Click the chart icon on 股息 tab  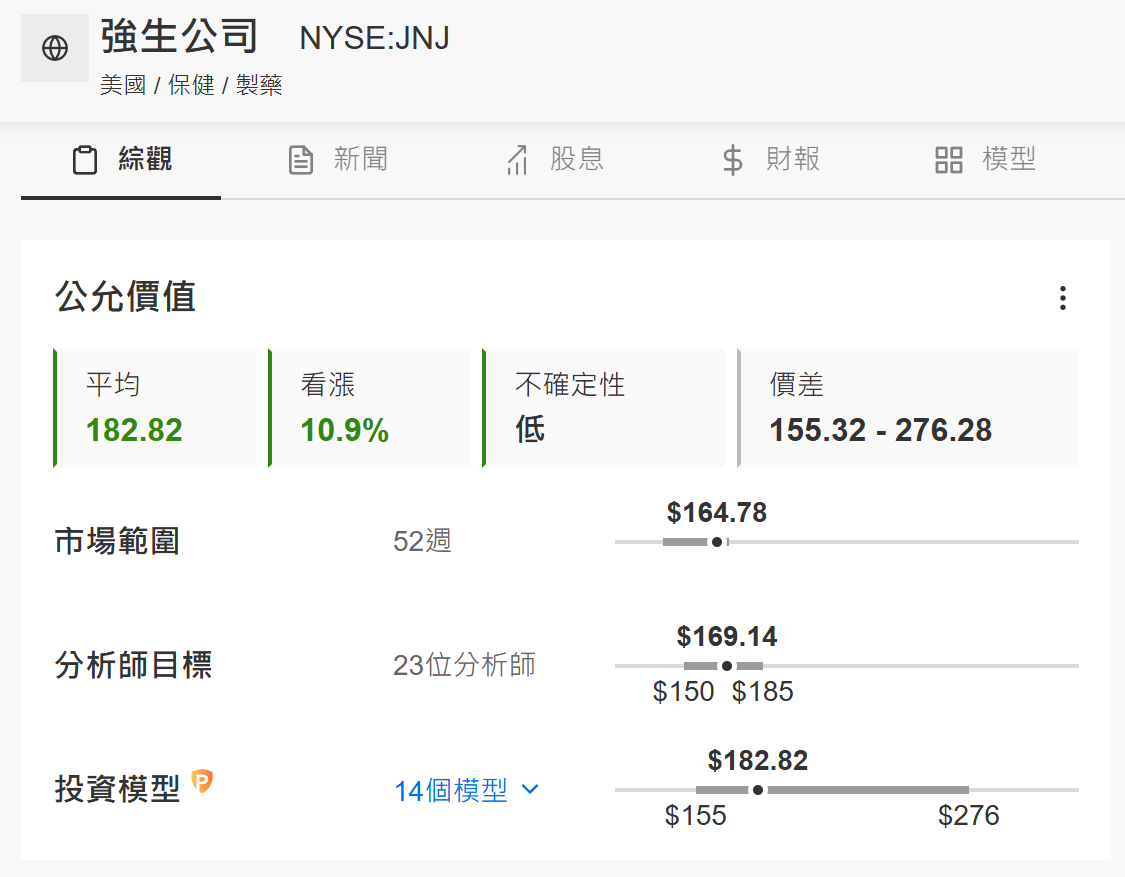[517, 160]
